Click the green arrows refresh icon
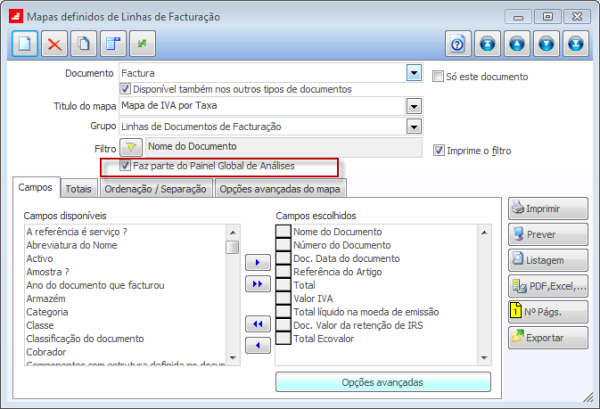Image resolution: width=600 pixels, height=409 pixels. 142,44
